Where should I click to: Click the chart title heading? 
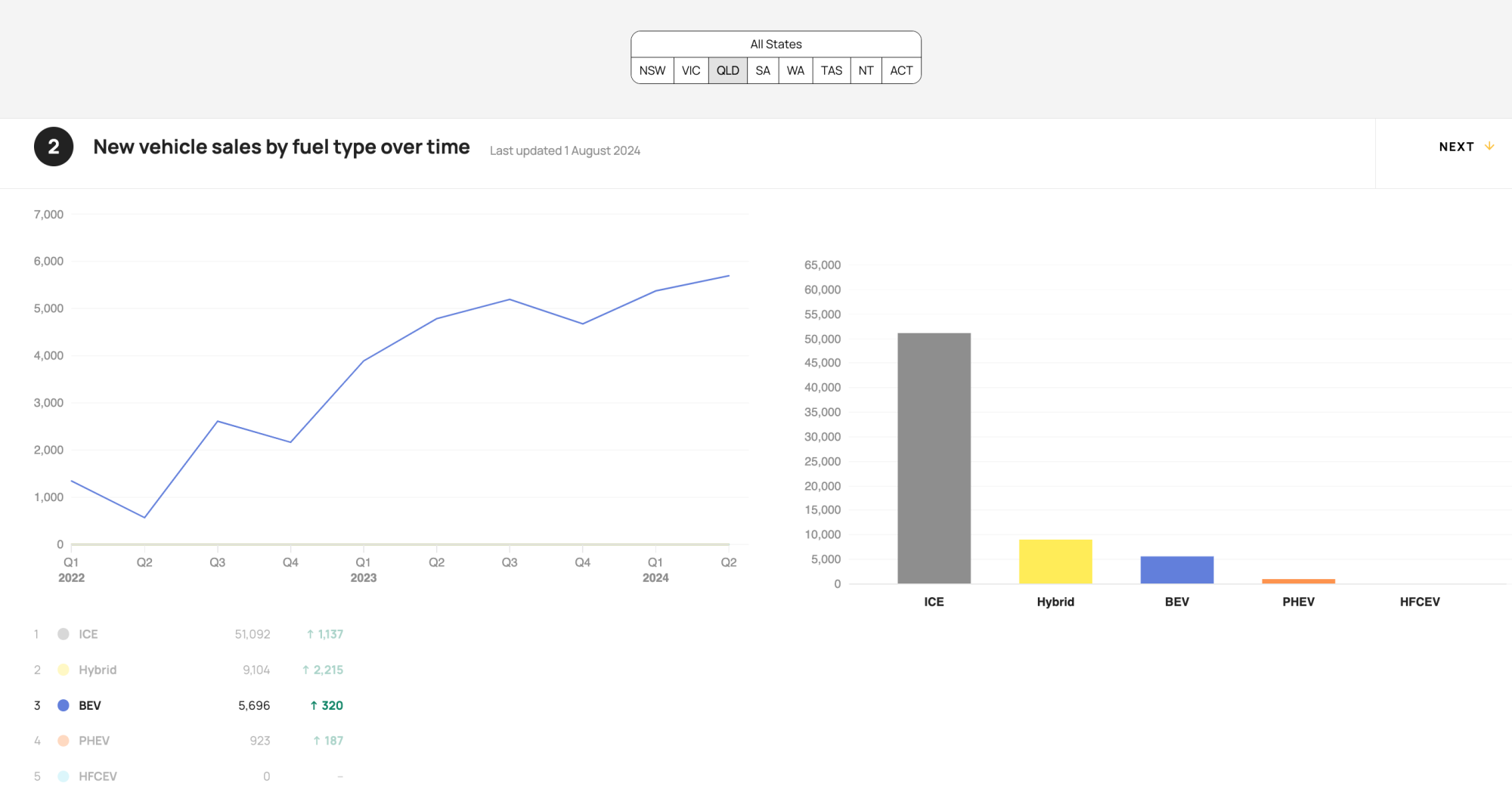tap(281, 147)
